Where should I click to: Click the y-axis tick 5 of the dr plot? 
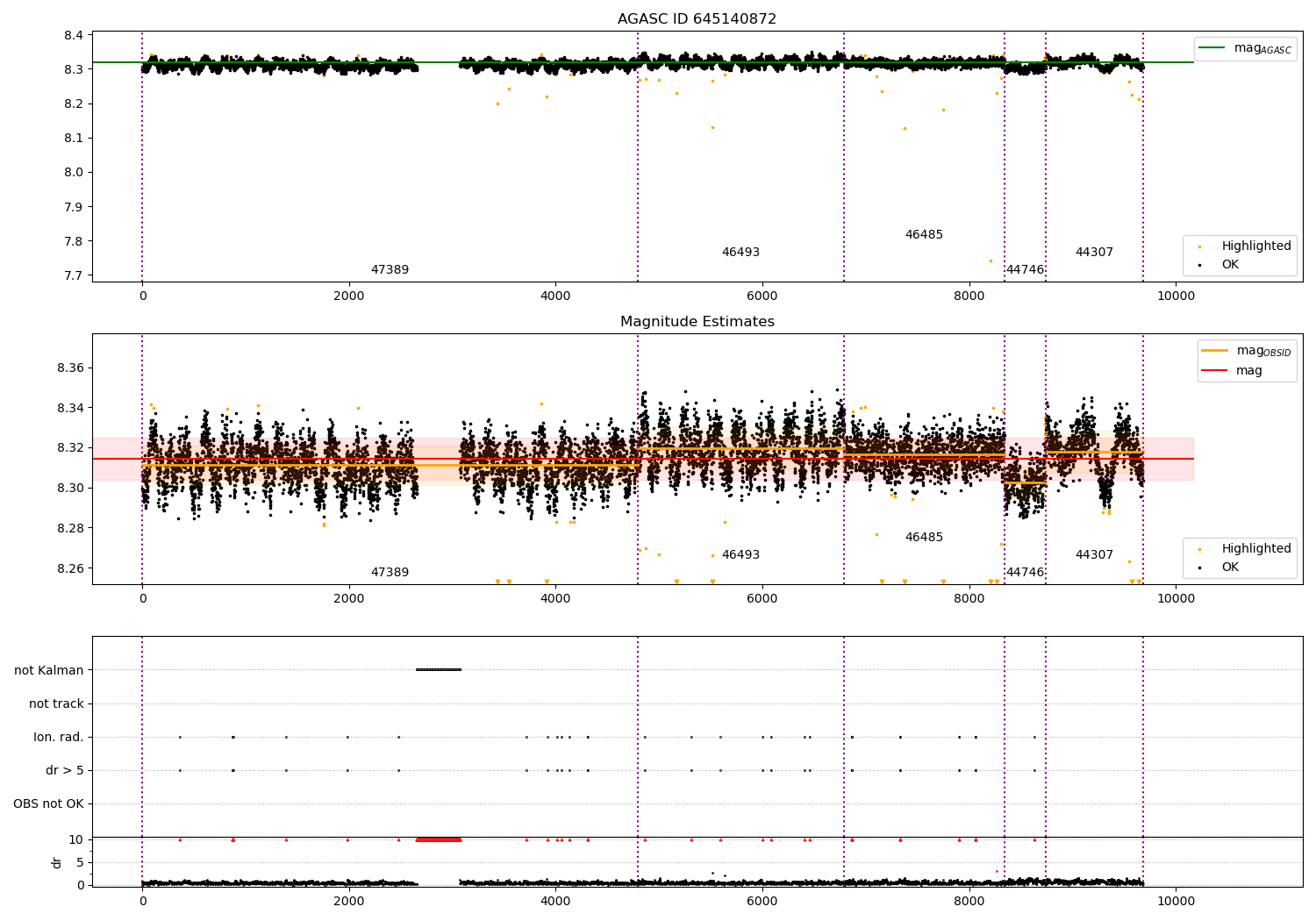click(80, 862)
